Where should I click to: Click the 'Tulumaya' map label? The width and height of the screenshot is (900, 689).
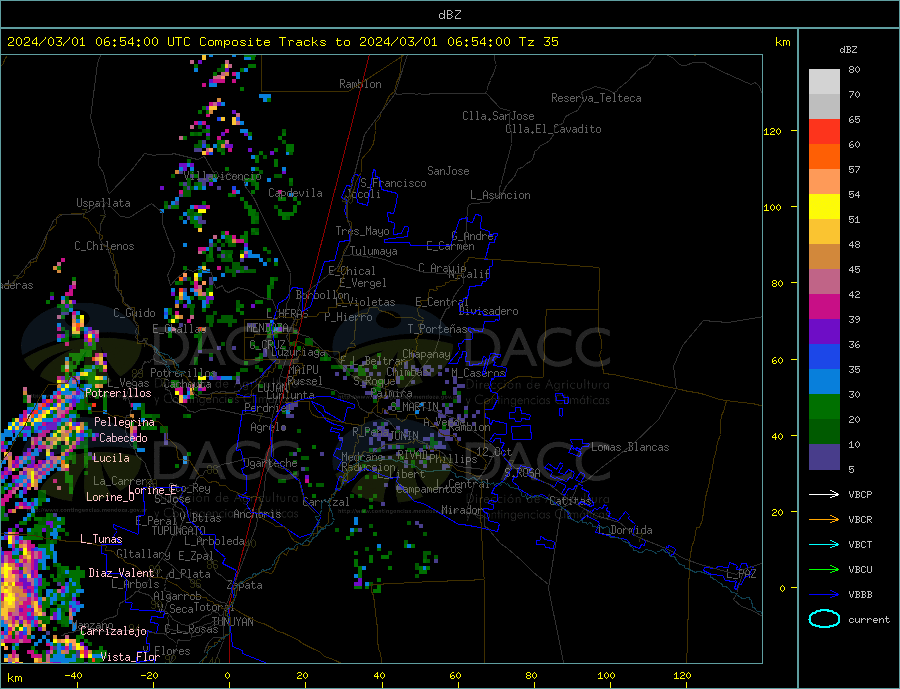click(374, 251)
